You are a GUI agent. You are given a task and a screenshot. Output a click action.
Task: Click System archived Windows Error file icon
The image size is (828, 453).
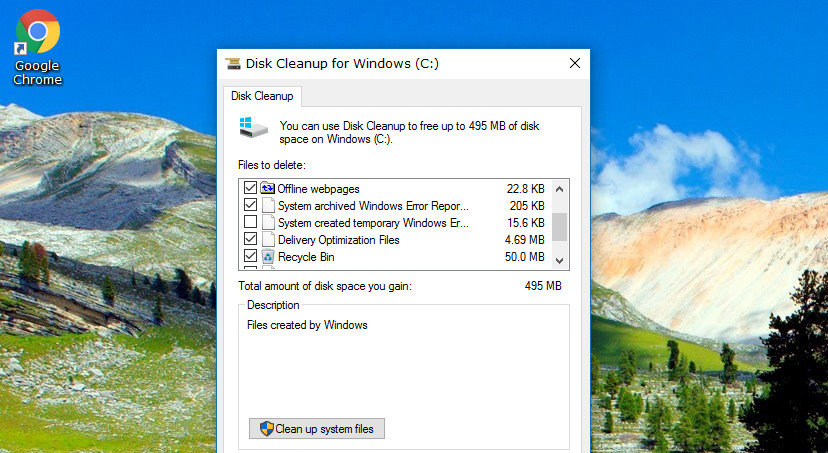268,205
